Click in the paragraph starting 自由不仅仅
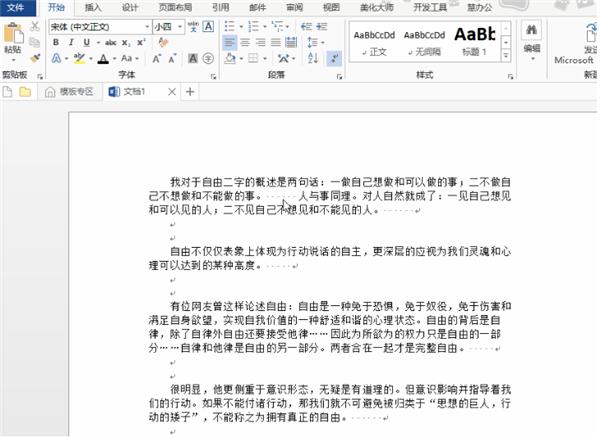 [329, 258]
